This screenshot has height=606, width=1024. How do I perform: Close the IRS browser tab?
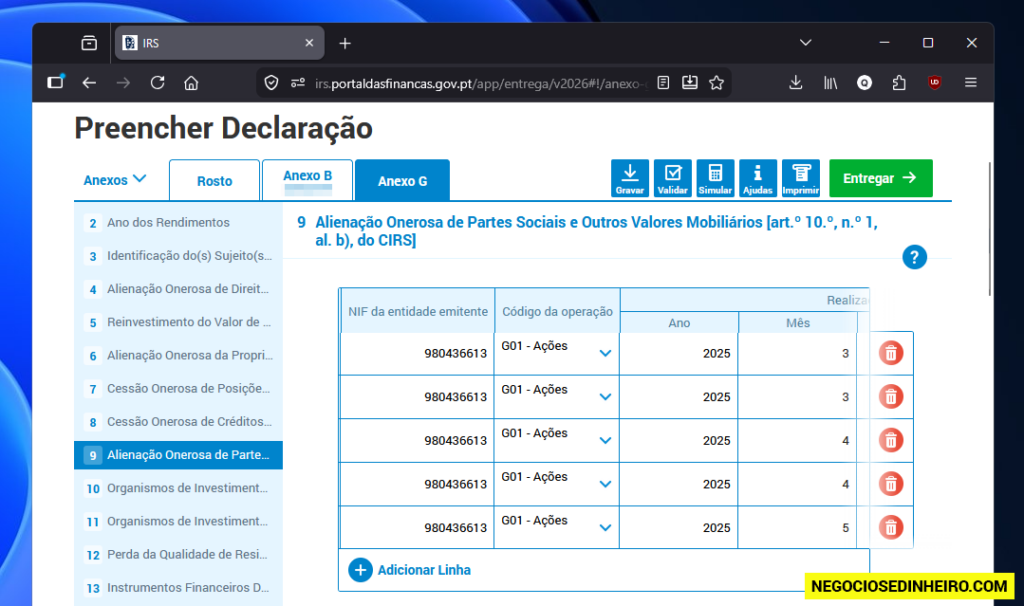(x=310, y=43)
